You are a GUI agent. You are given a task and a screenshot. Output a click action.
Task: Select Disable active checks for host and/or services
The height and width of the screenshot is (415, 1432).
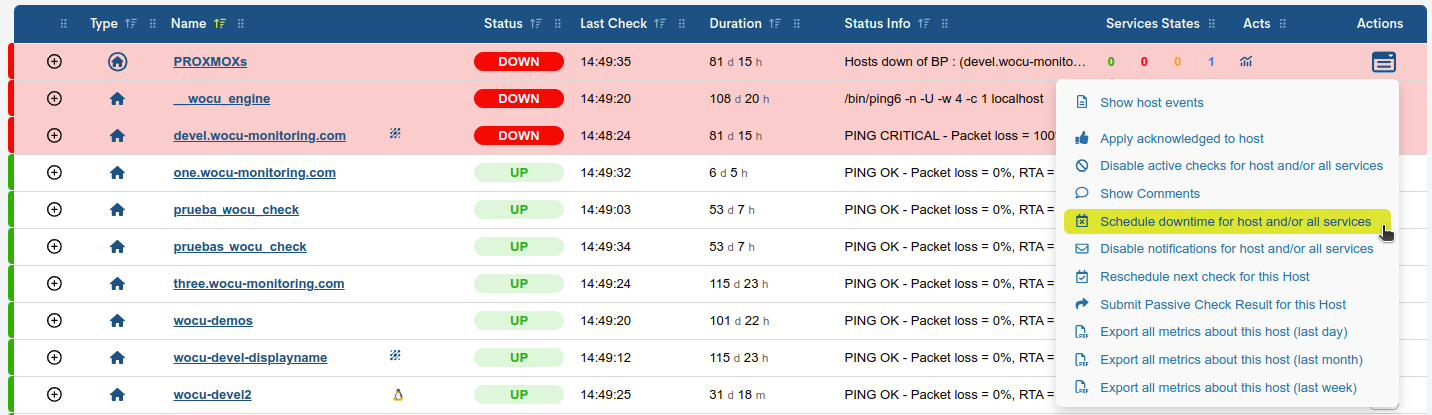point(1227,166)
